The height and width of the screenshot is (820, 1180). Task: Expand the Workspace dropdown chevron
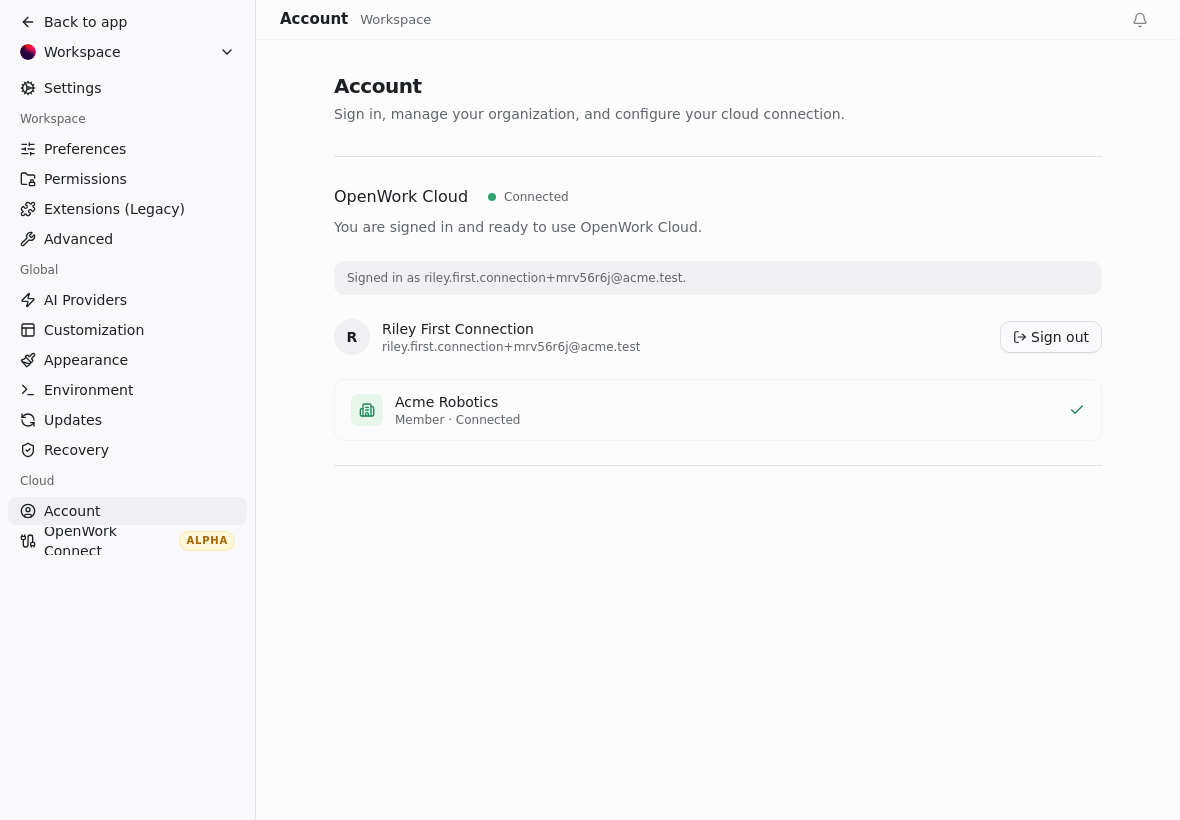(x=227, y=52)
